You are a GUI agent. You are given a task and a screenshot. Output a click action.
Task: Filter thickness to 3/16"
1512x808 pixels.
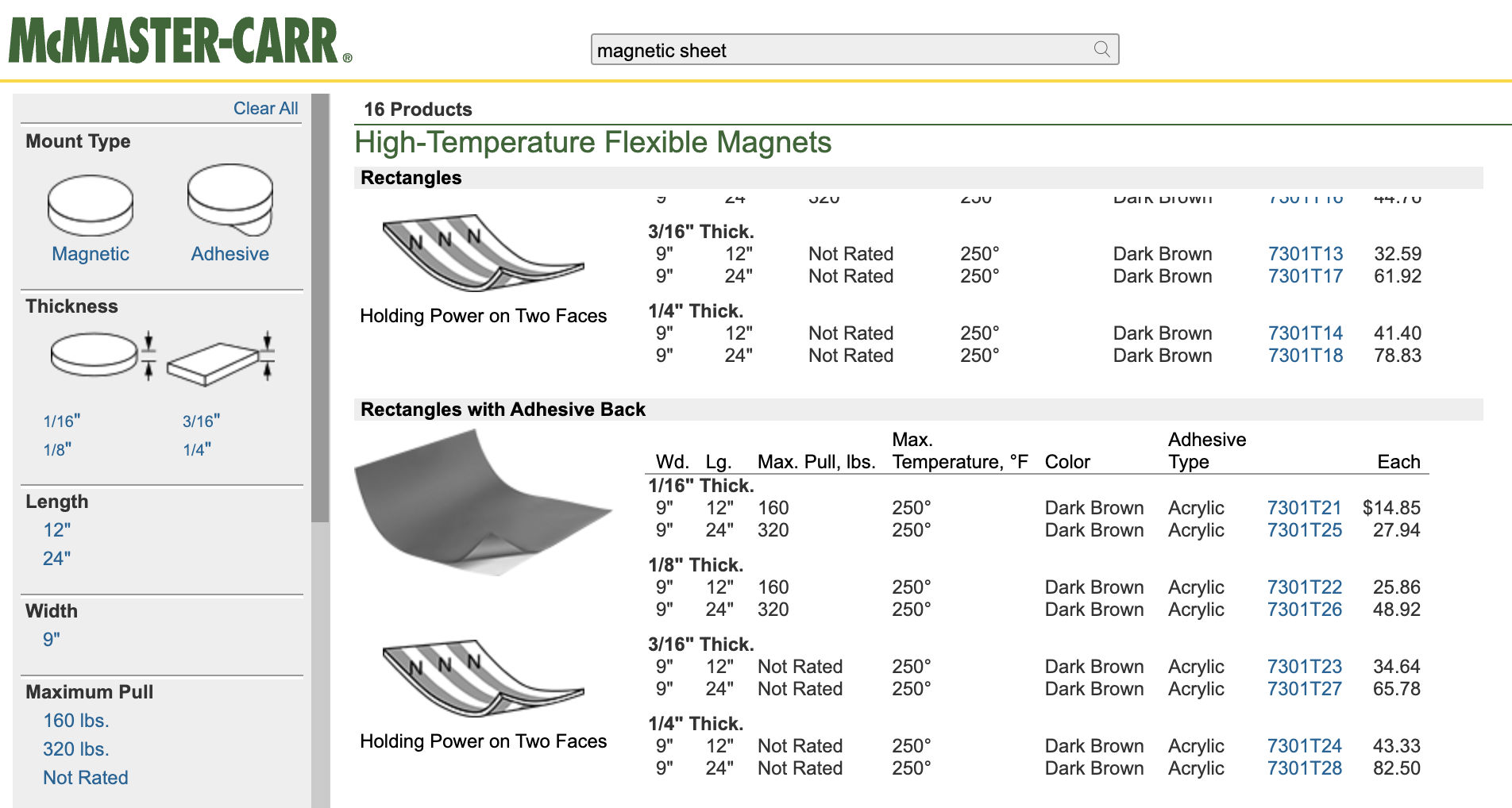coord(202,421)
